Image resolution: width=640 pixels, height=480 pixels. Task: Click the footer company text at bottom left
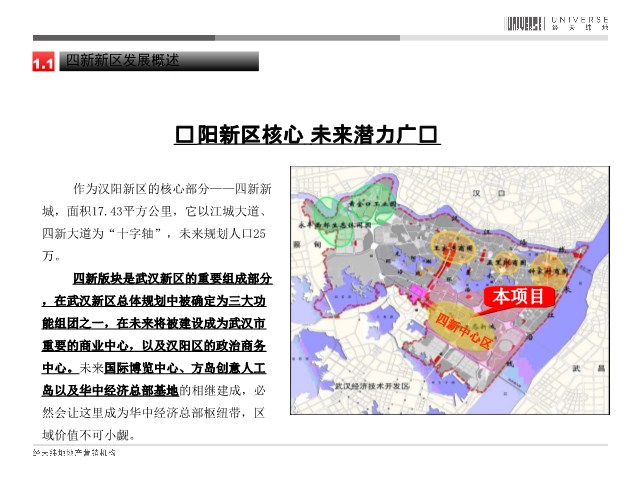[x=74, y=453]
